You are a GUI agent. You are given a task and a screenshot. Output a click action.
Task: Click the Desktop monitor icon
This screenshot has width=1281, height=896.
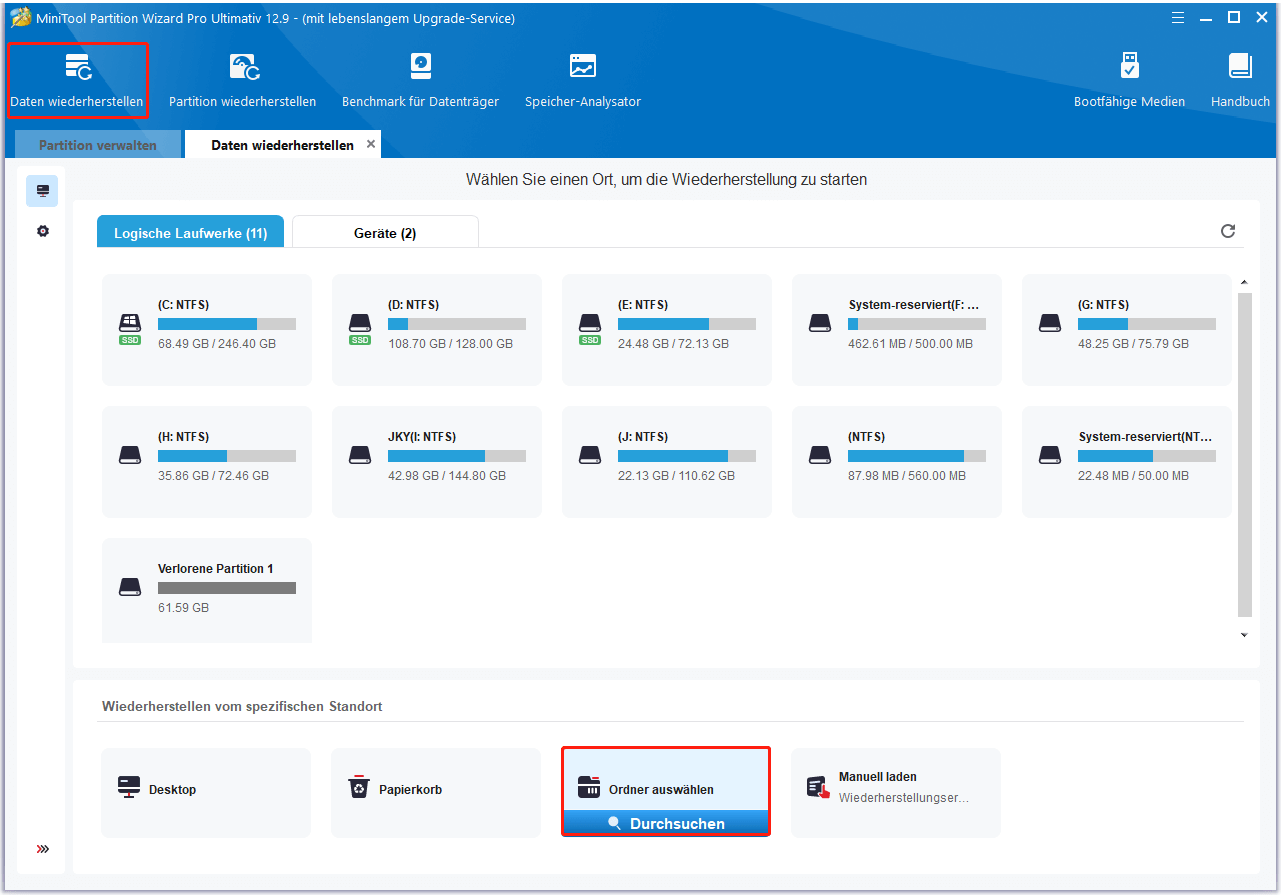pos(130,787)
